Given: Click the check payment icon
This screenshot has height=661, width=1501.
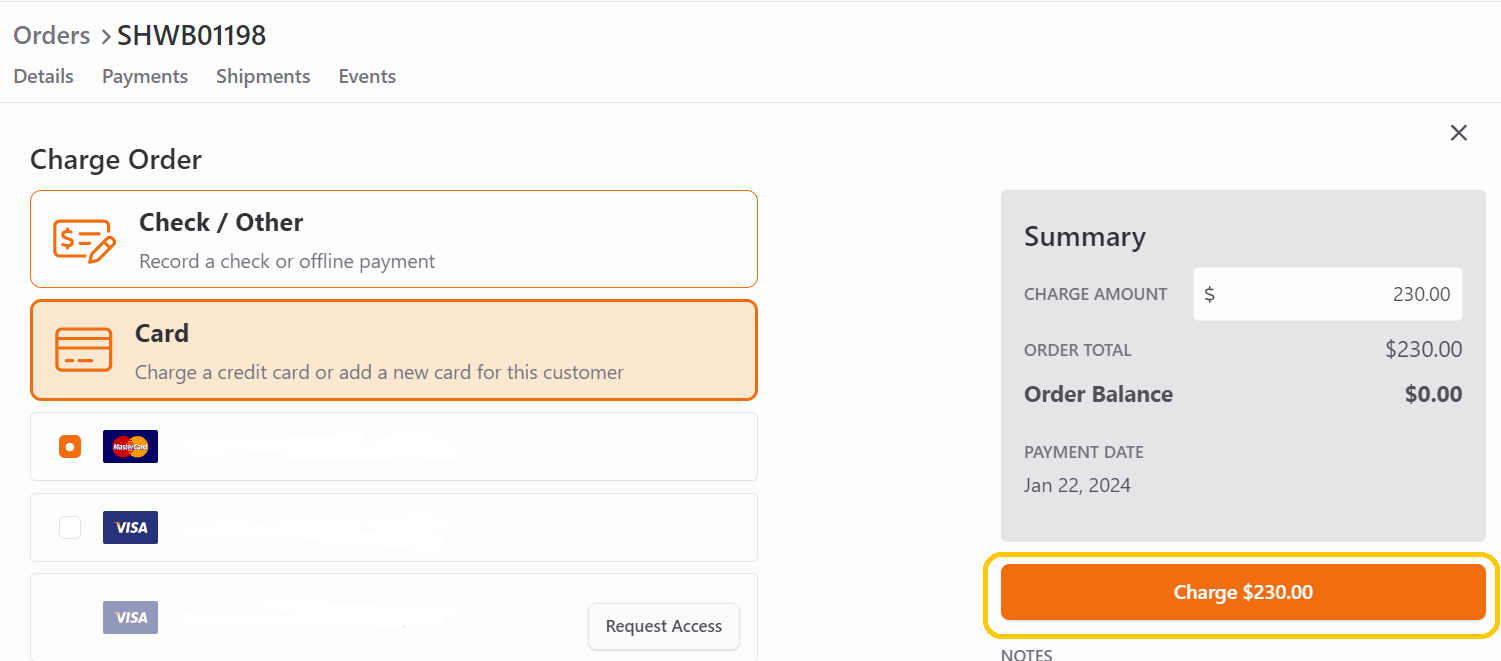Looking at the screenshot, I should (84, 240).
